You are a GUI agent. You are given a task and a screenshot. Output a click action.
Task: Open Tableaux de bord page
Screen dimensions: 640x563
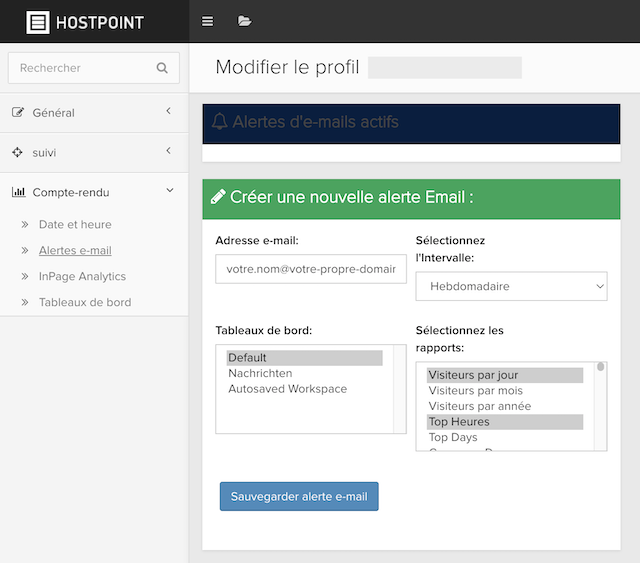85,302
